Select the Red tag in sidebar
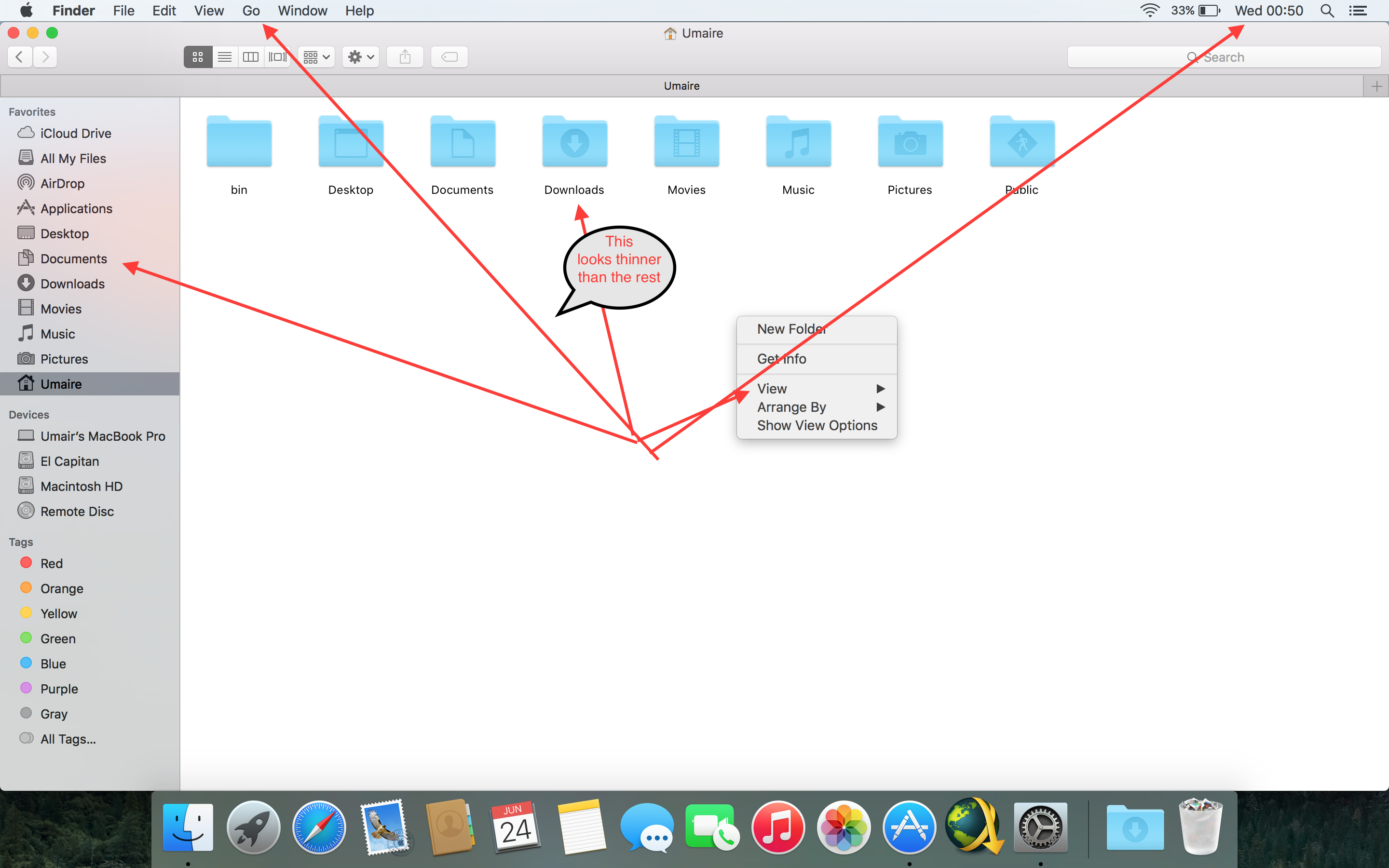The height and width of the screenshot is (868, 1389). click(x=51, y=563)
